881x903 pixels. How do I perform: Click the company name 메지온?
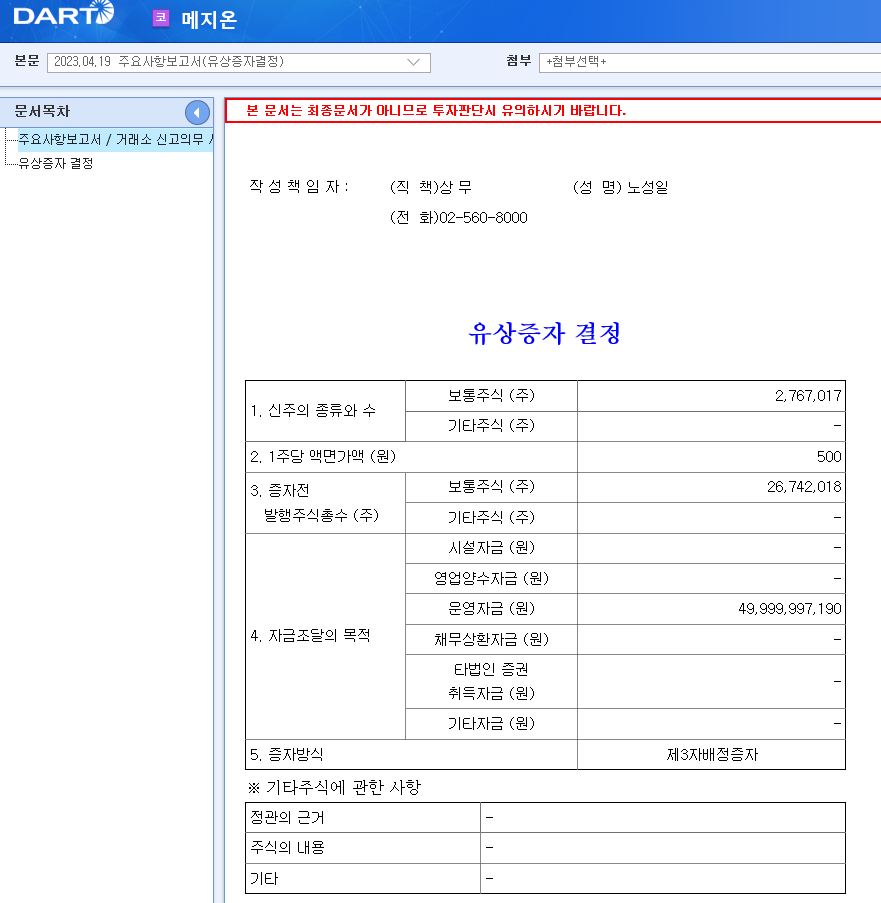pyautogui.click(x=208, y=20)
